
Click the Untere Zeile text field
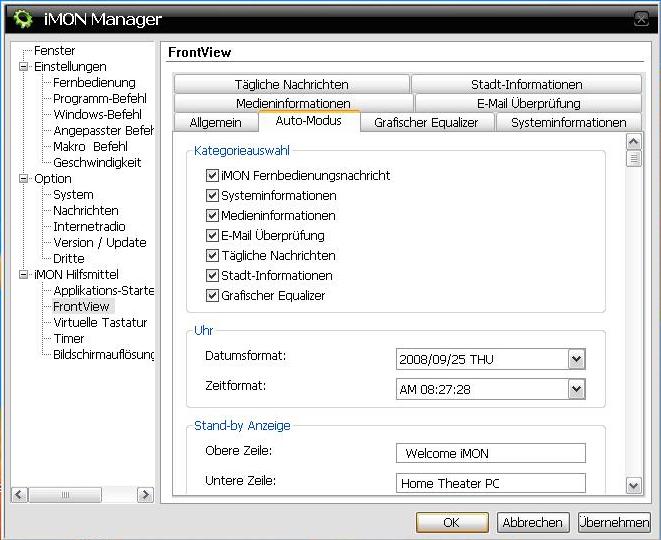click(491, 483)
